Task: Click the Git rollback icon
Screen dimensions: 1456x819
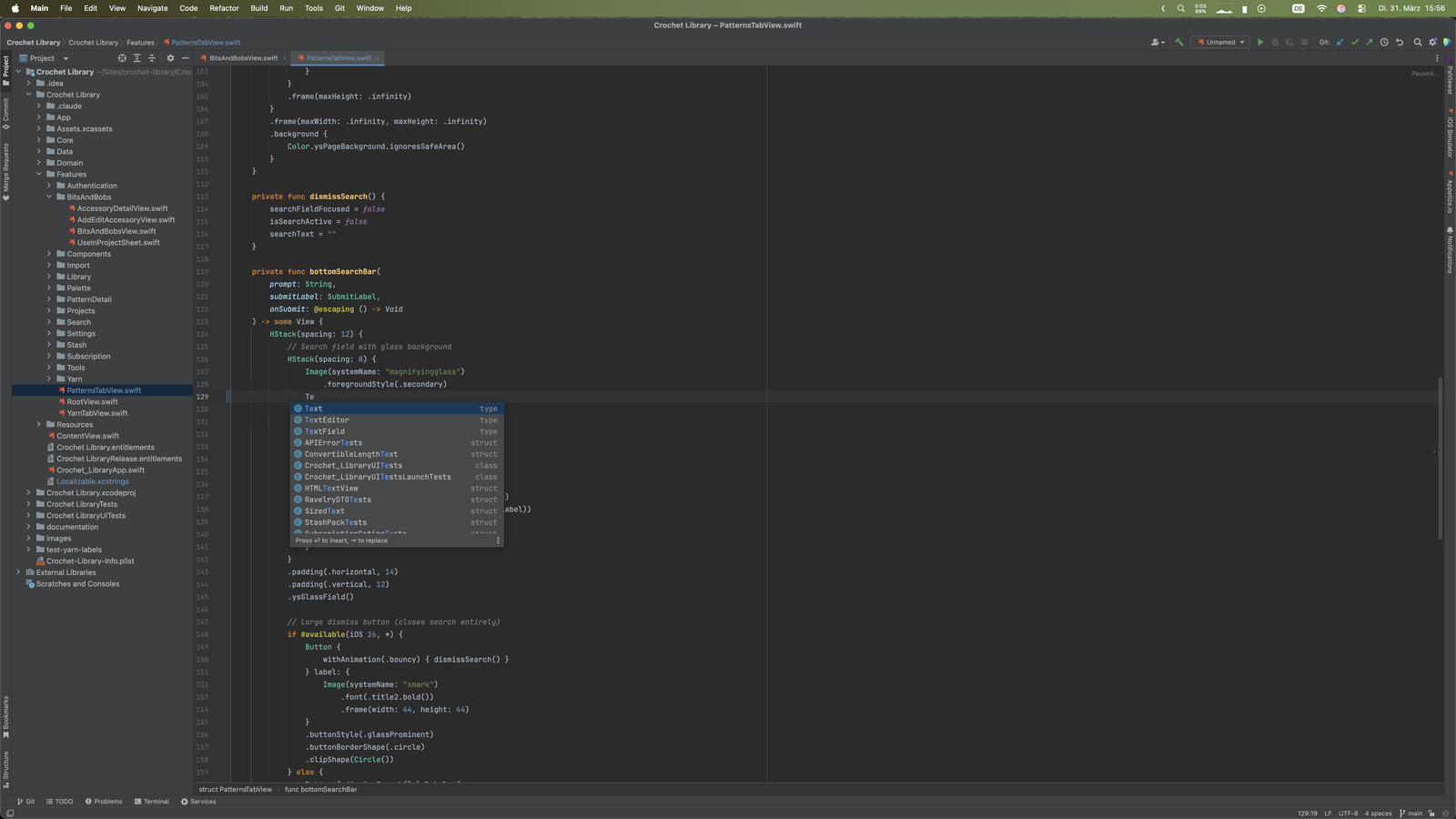Action: tap(1400, 42)
